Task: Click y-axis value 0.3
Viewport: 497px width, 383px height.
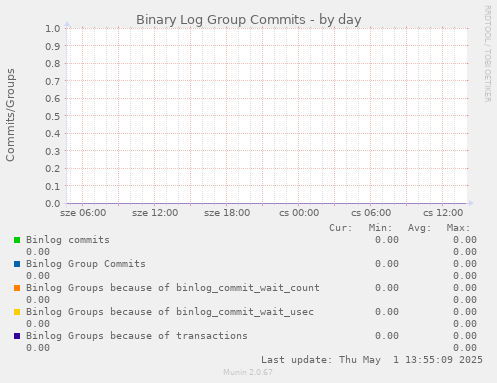Action: 53,151
